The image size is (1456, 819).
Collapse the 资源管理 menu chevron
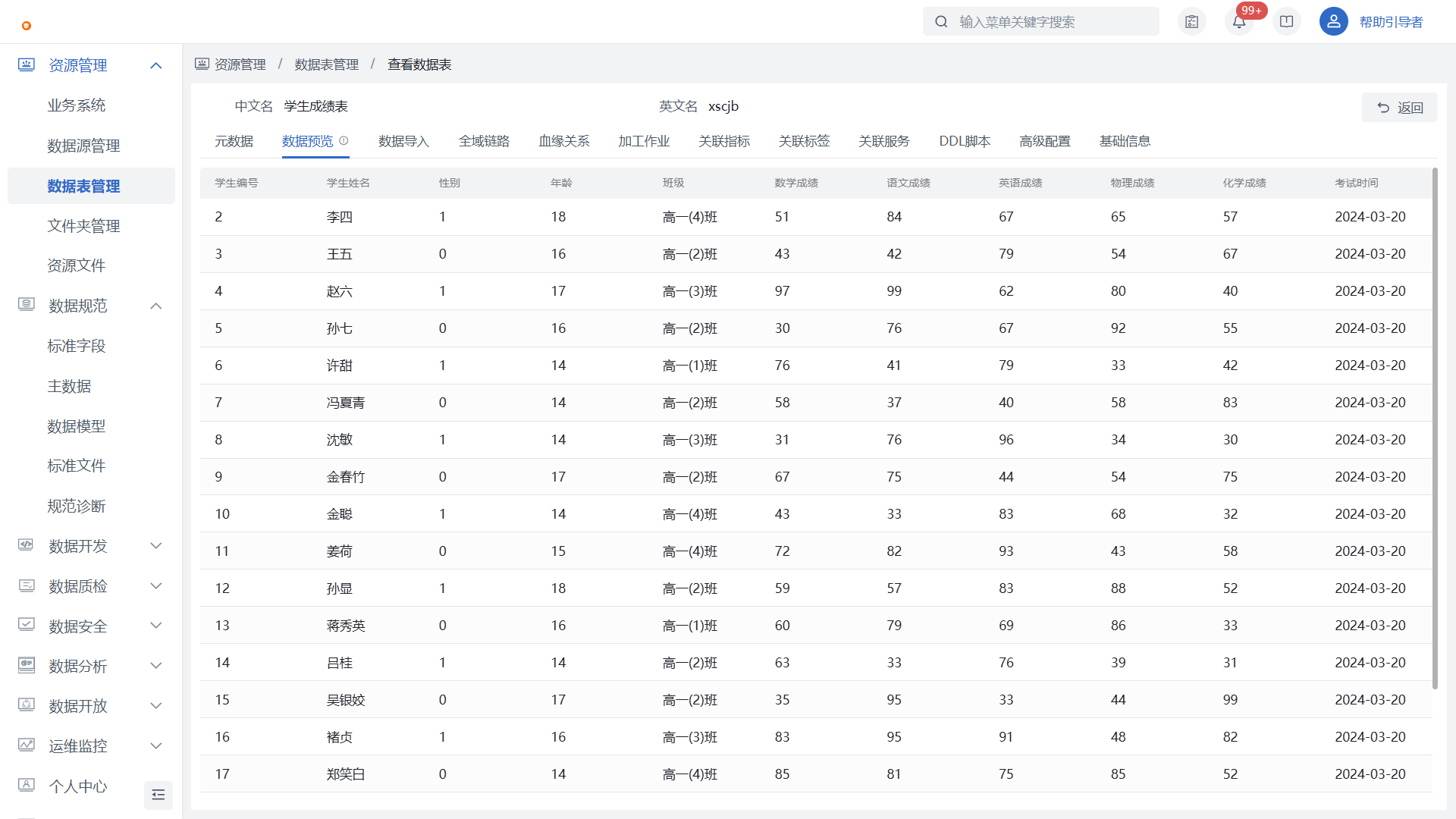(x=156, y=65)
